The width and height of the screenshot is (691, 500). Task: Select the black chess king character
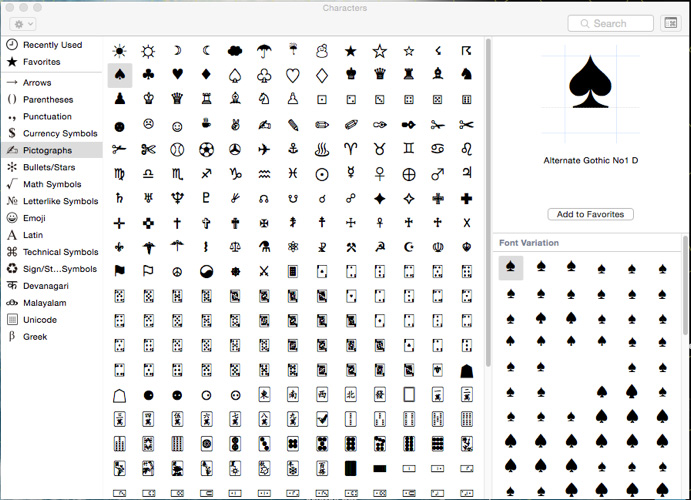click(350, 75)
